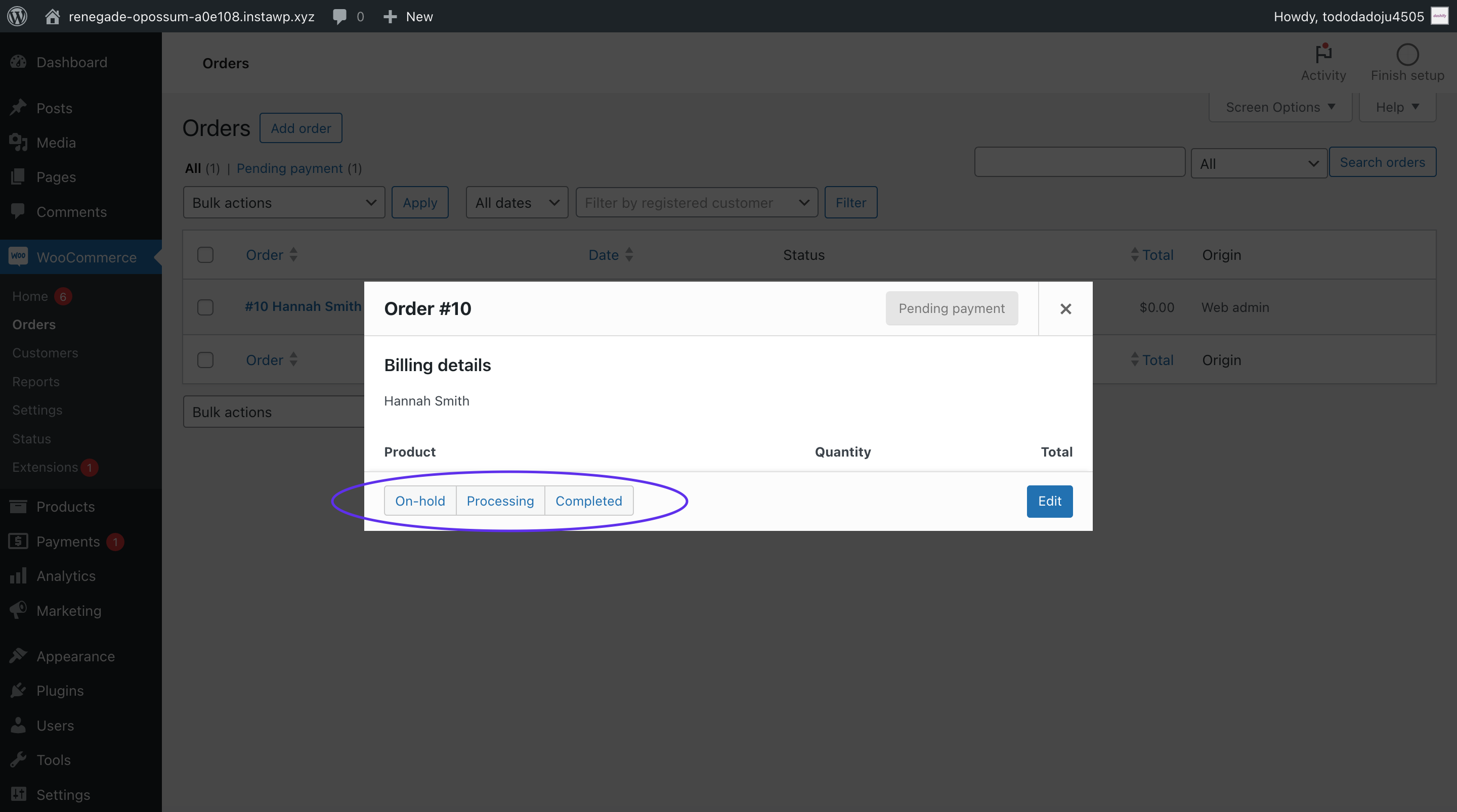
Task: Click the comments bubble icon in admin bar
Action: [340, 16]
